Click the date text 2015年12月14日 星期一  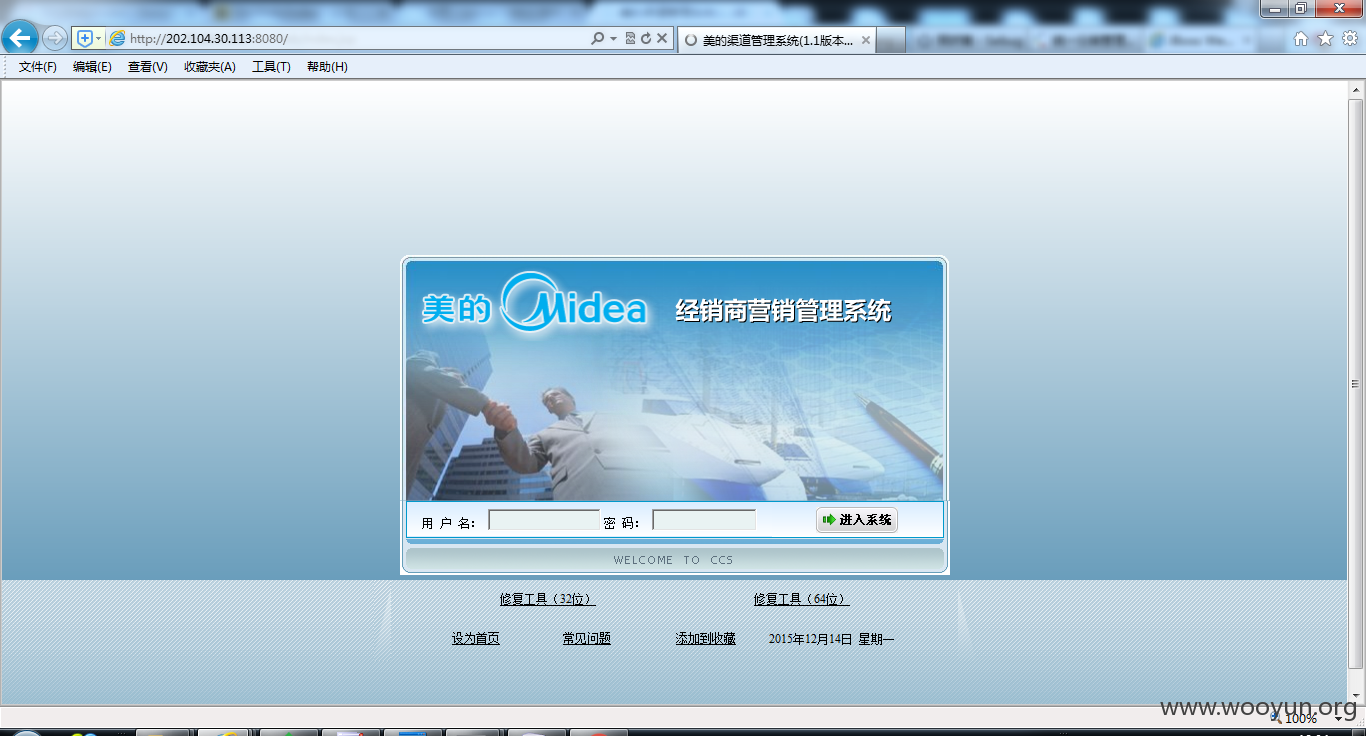pyautogui.click(x=832, y=638)
